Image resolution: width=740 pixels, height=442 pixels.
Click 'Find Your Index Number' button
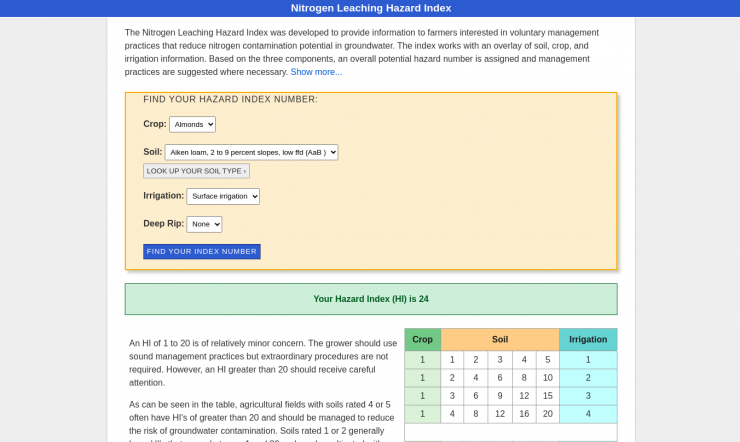pos(202,251)
